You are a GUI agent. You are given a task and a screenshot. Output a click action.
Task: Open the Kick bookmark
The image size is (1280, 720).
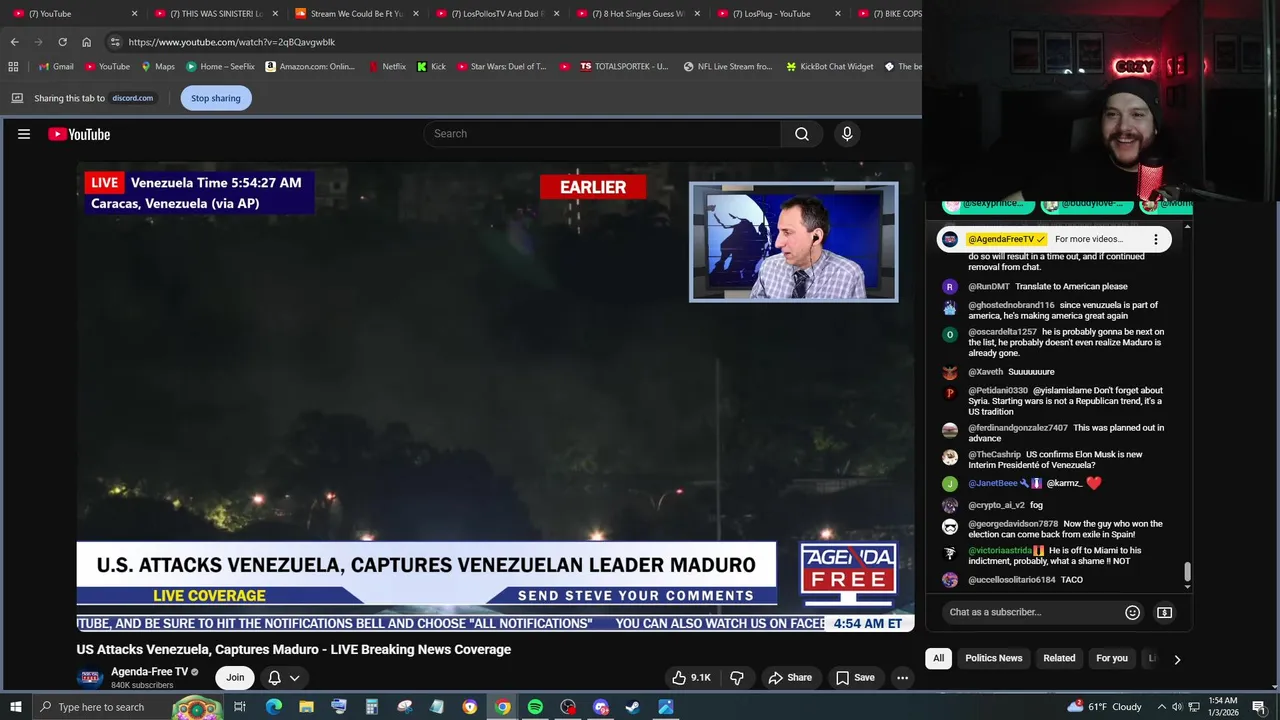pyautogui.click(x=431, y=67)
